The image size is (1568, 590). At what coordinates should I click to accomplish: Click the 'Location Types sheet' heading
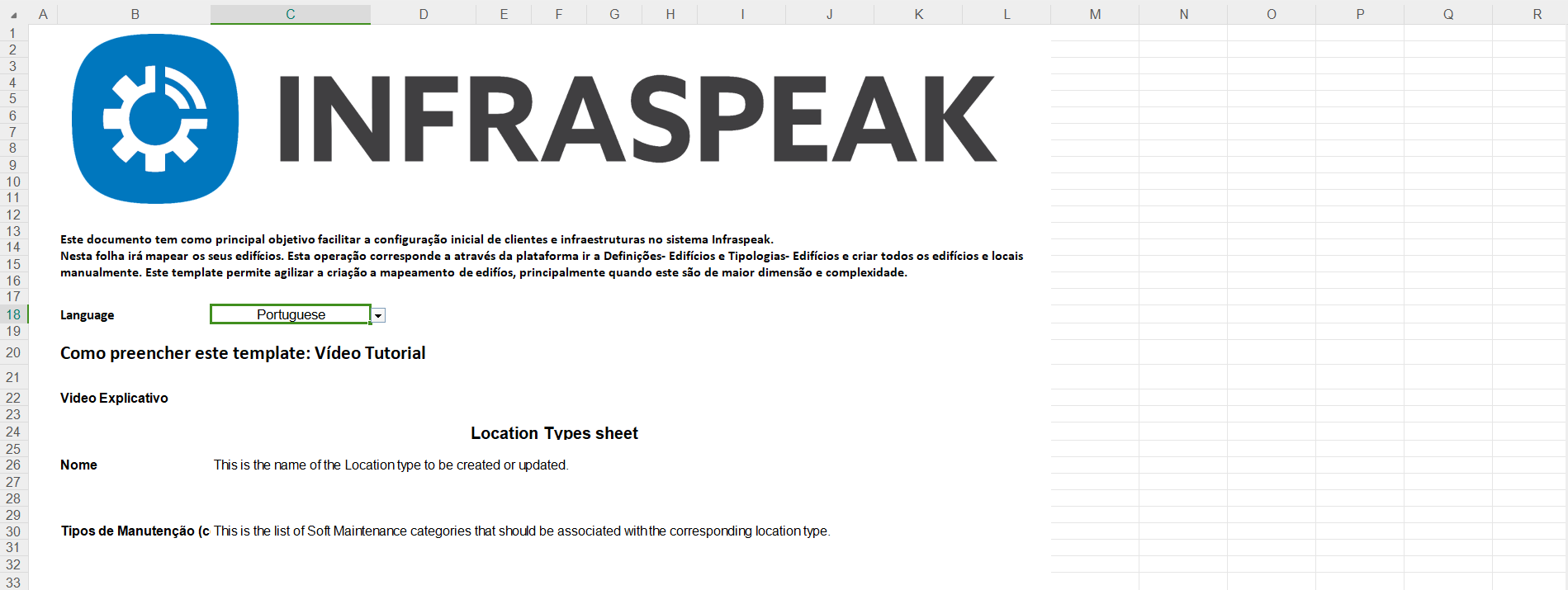pos(554,433)
